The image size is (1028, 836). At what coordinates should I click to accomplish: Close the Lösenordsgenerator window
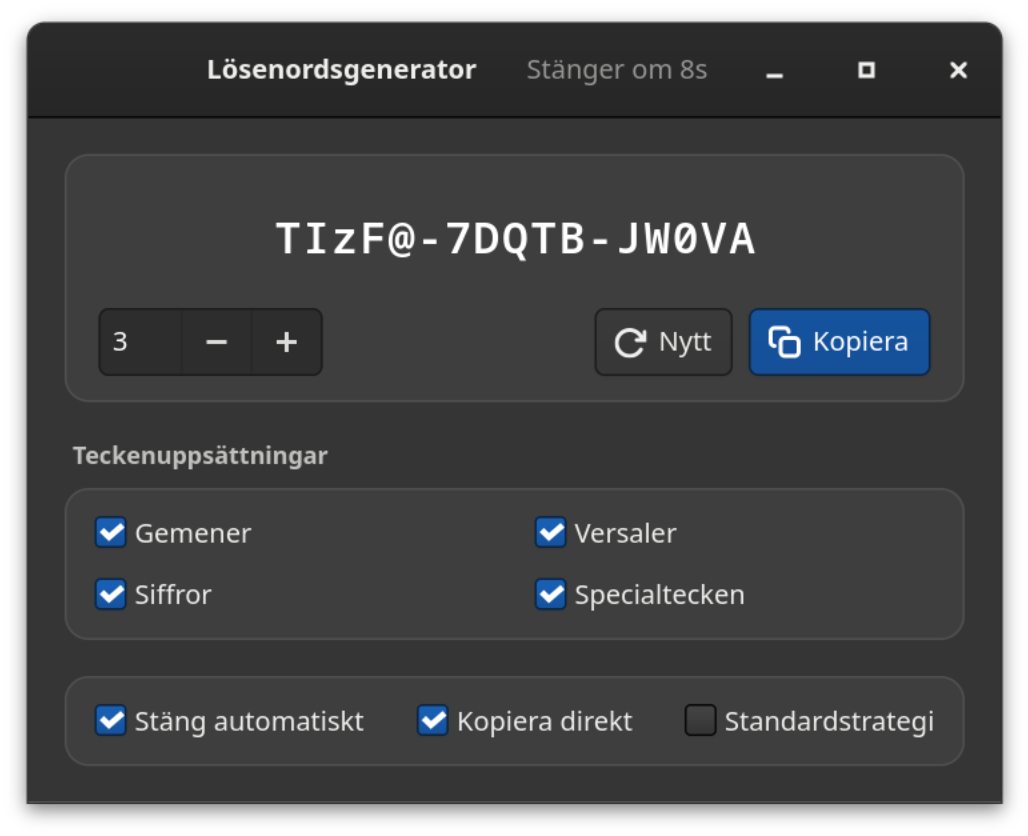coord(959,70)
